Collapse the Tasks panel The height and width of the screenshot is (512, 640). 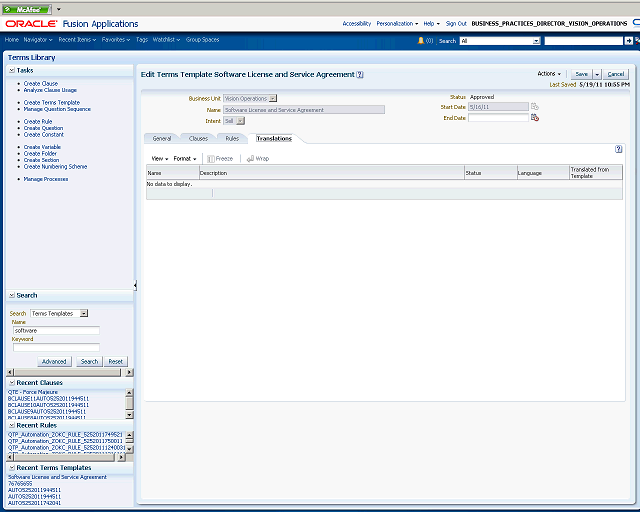click(x=12, y=70)
